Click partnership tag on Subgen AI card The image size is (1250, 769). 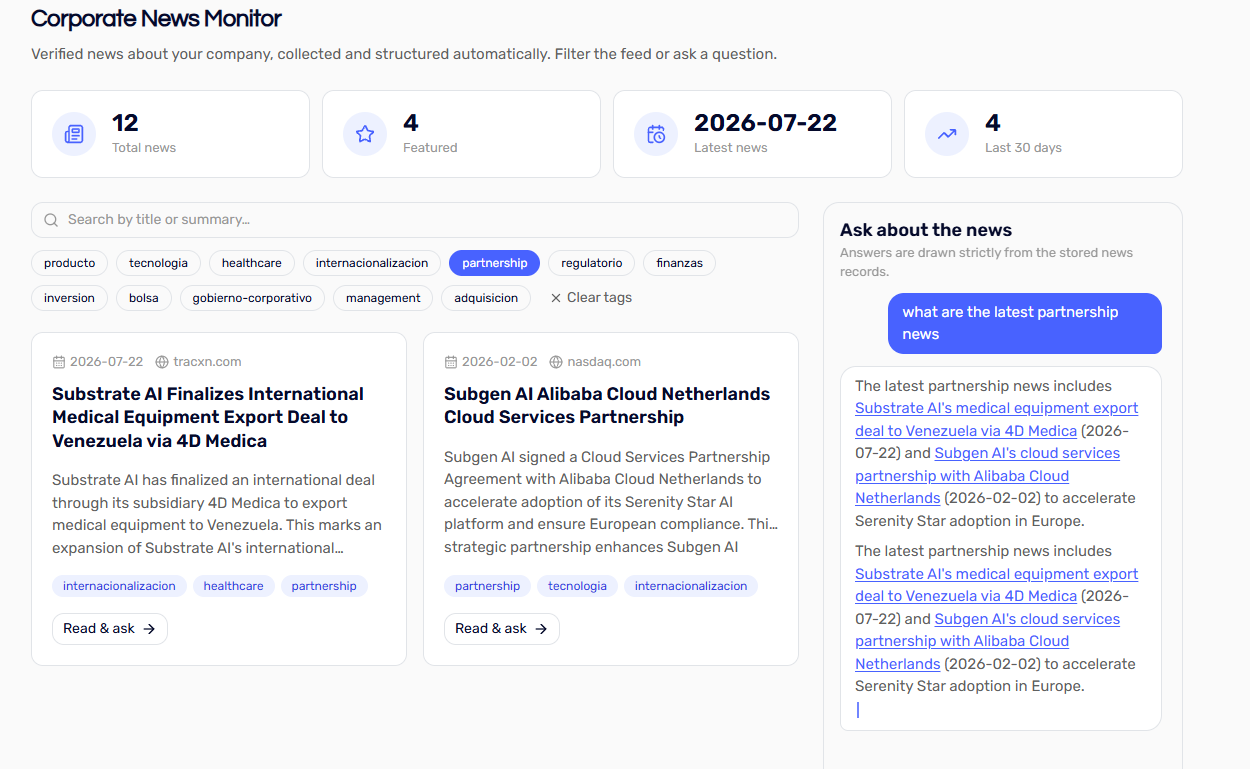click(487, 586)
